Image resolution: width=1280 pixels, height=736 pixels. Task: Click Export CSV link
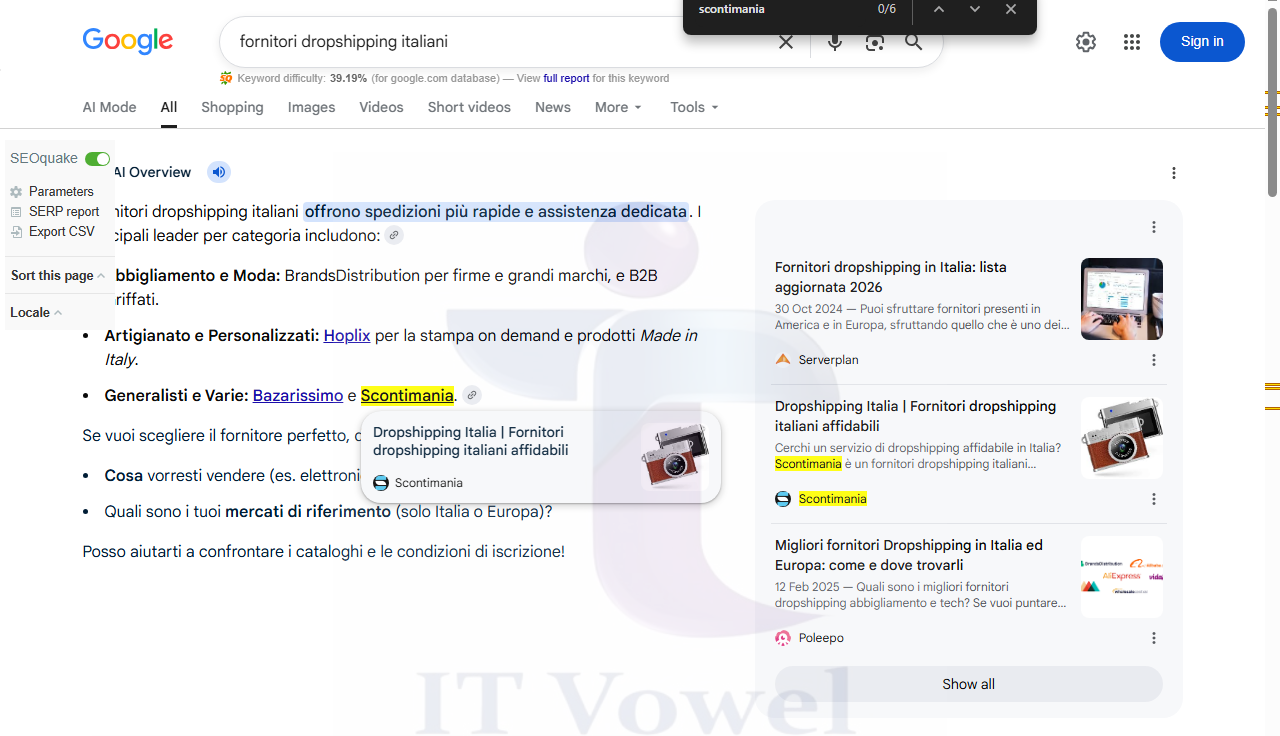click(x=62, y=232)
